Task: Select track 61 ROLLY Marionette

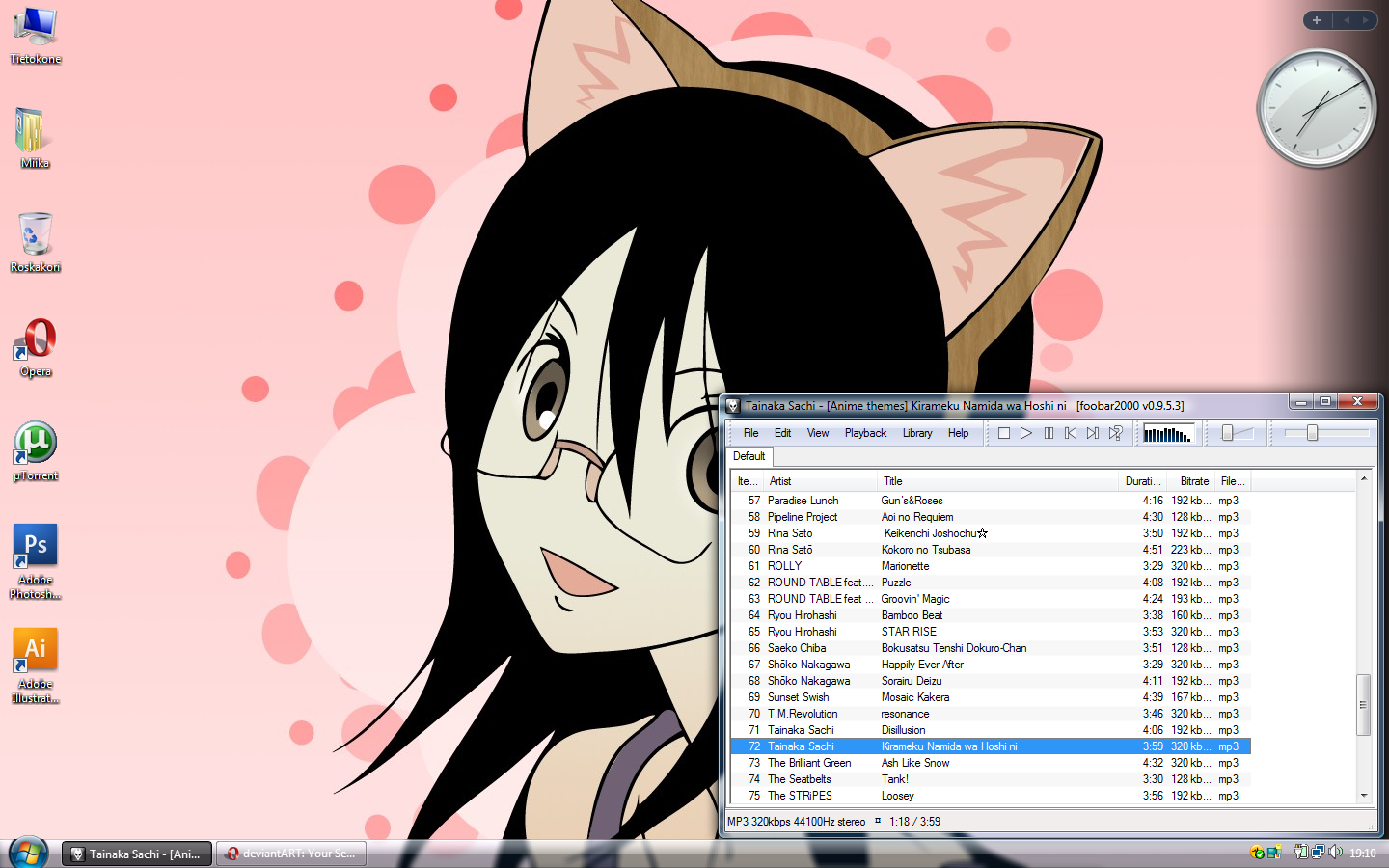Action: (x=992, y=566)
